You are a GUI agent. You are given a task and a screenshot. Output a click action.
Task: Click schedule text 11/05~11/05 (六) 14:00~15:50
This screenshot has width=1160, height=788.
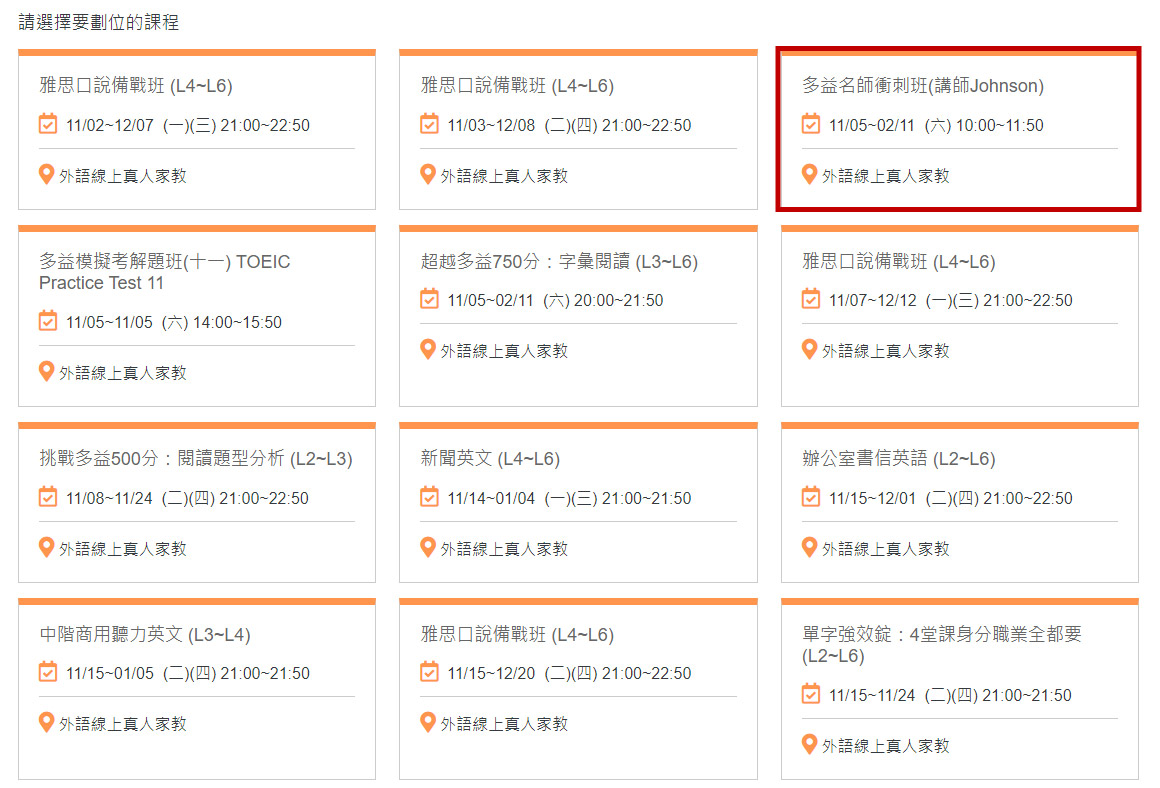point(174,322)
